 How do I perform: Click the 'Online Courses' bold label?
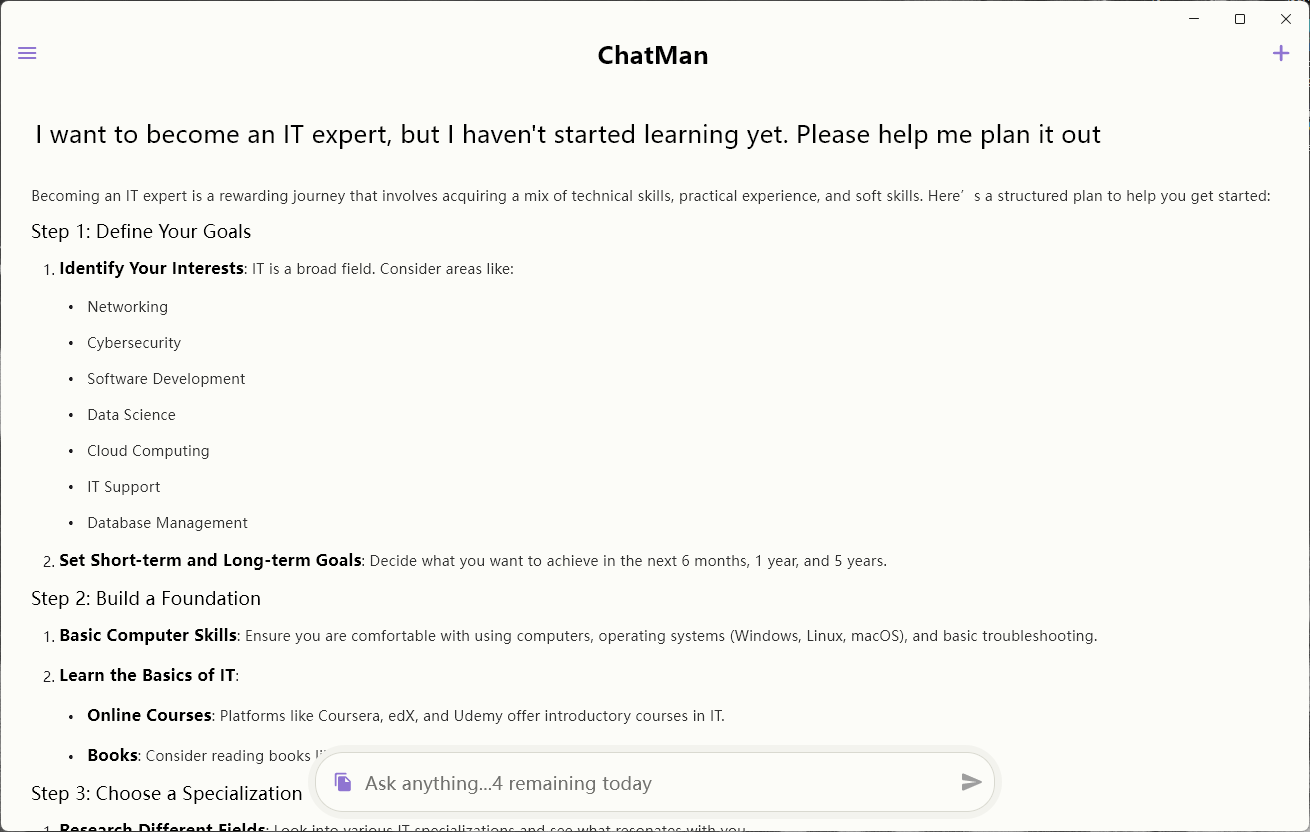[149, 716]
